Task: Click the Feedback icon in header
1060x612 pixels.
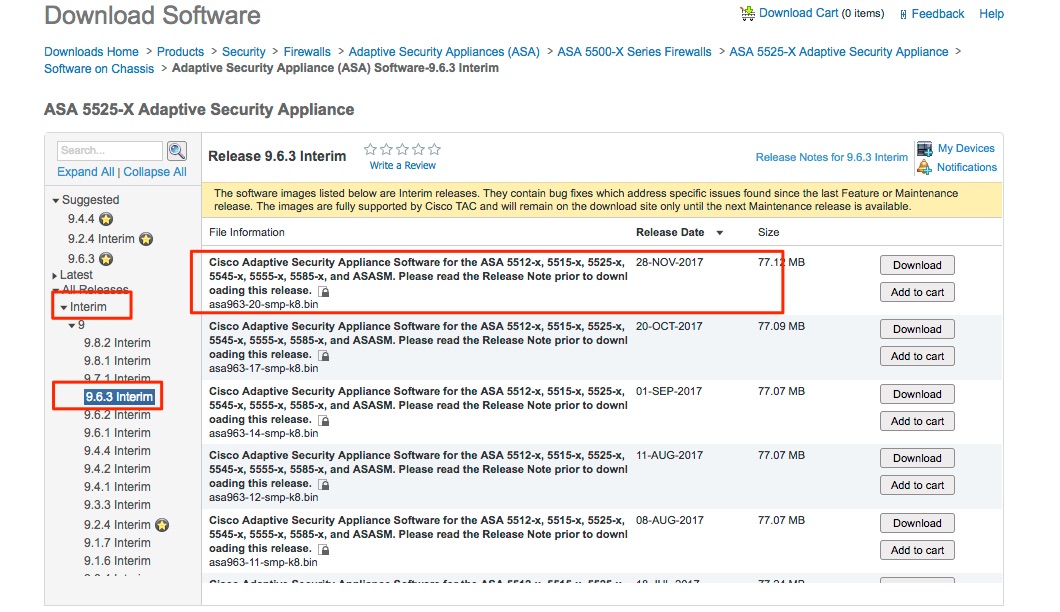Action: (x=904, y=15)
